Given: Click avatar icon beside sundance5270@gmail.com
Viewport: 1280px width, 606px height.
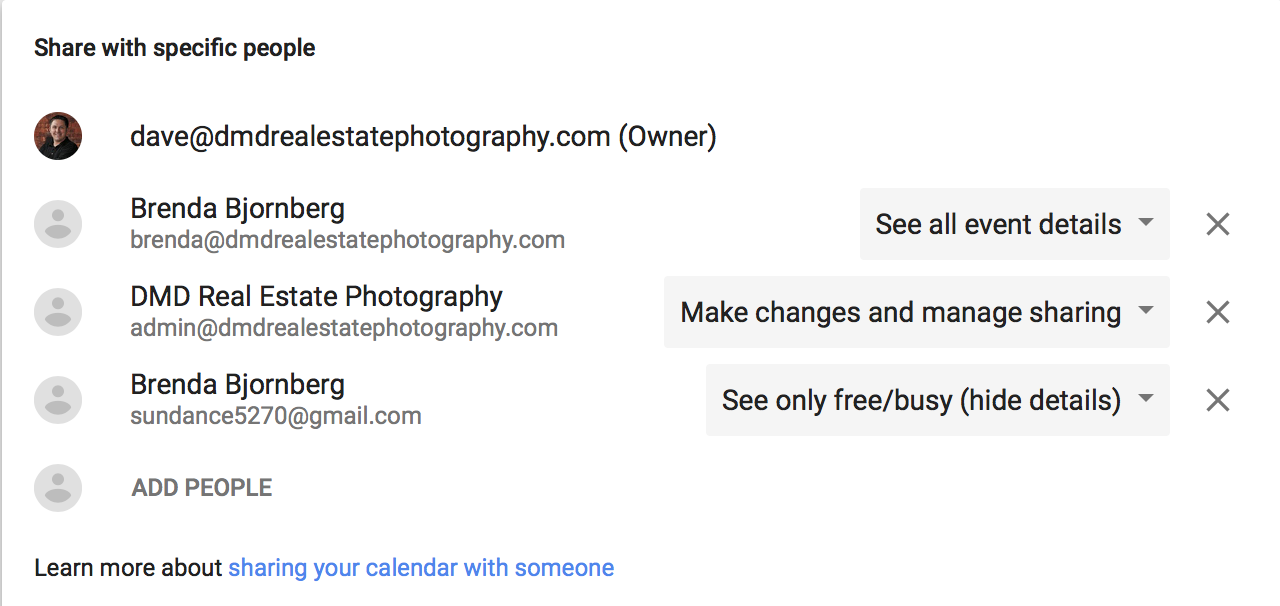Looking at the screenshot, I should pos(58,400).
